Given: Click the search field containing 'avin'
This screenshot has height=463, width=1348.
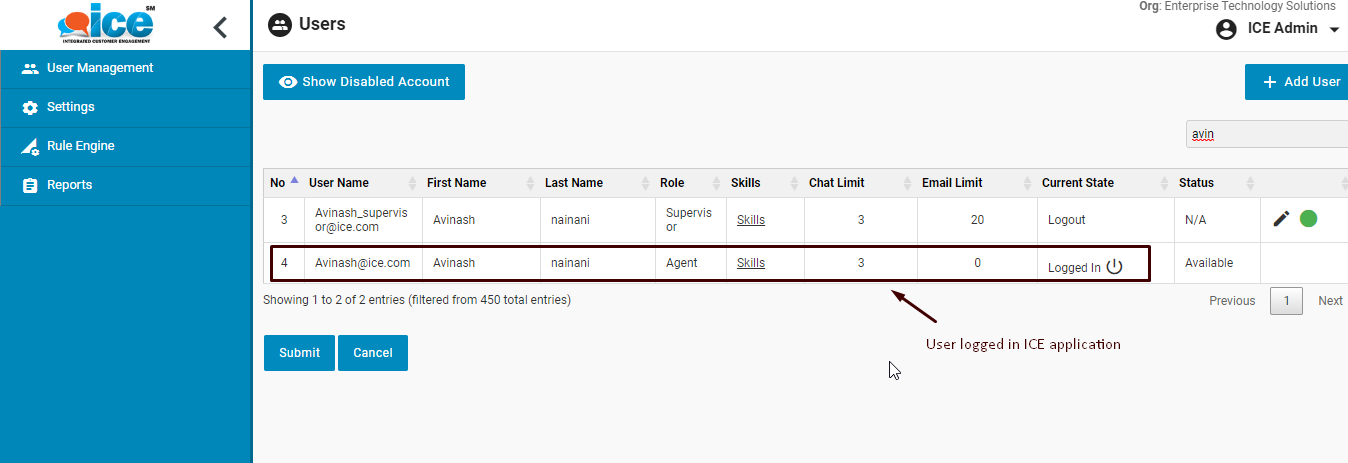Looking at the screenshot, I should (1266, 134).
